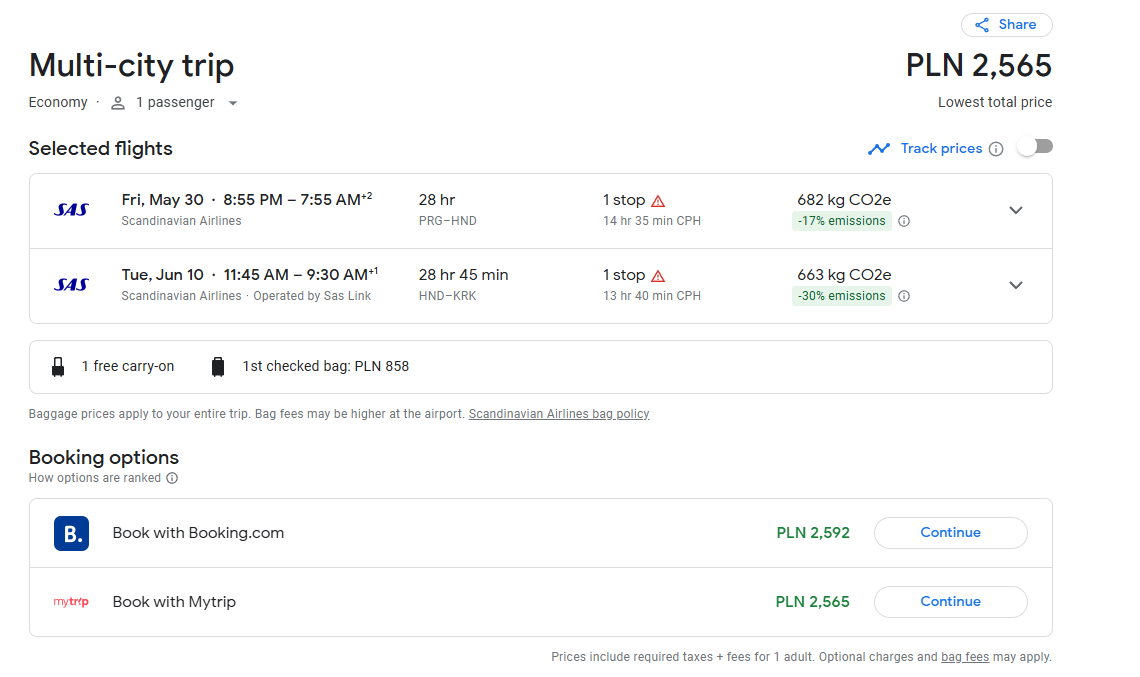1140x677 pixels.
Task: Click 'Operated by Sas Link' text
Action: click(312, 296)
